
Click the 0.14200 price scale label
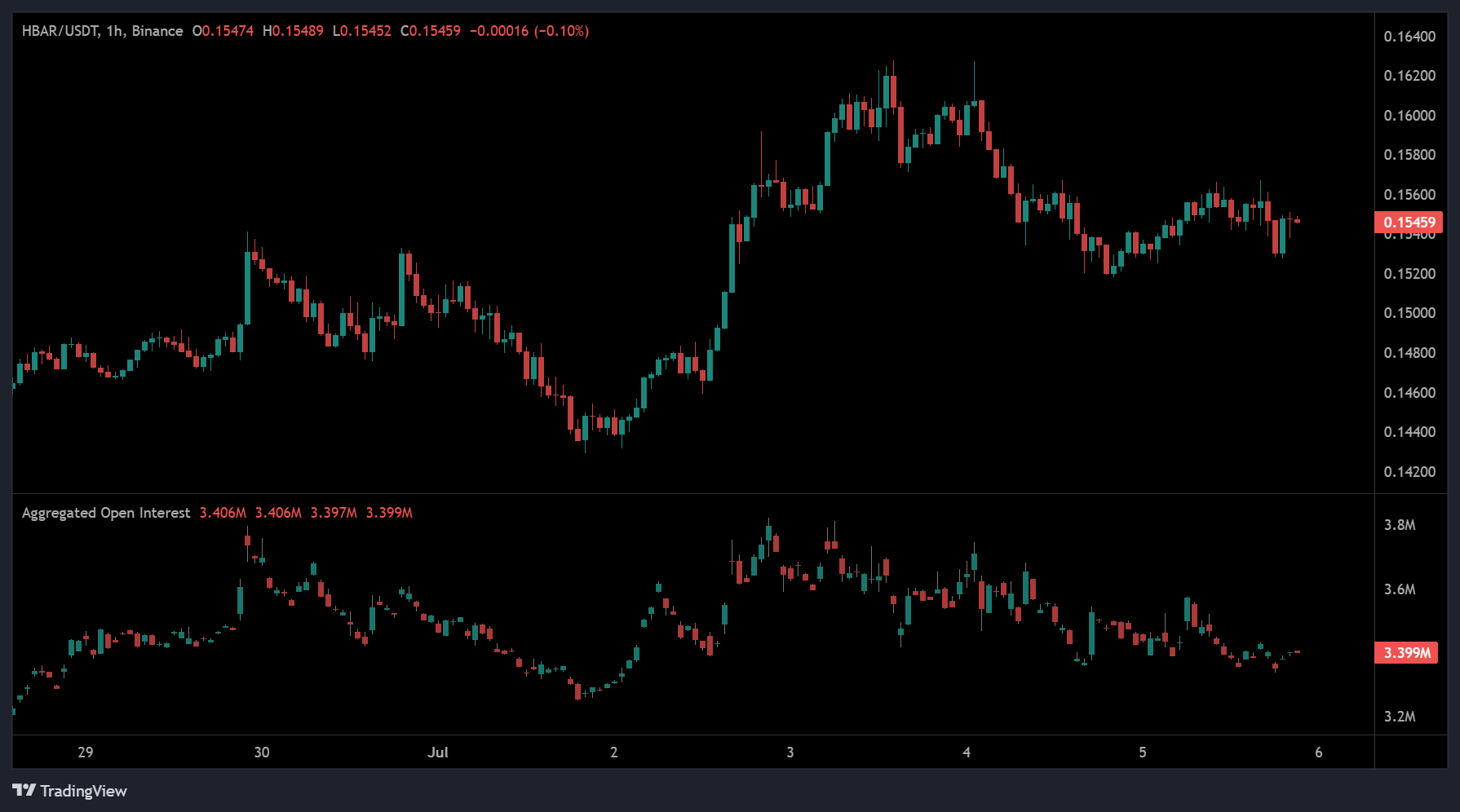click(1409, 472)
